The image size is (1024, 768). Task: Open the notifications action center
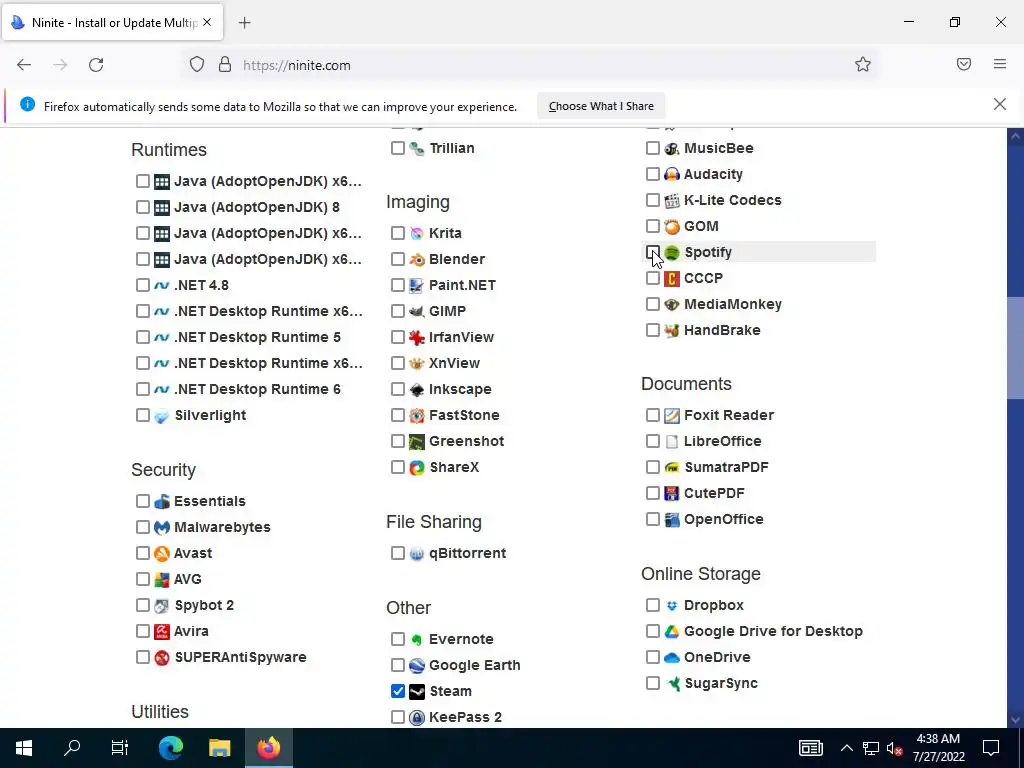[991, 748]
